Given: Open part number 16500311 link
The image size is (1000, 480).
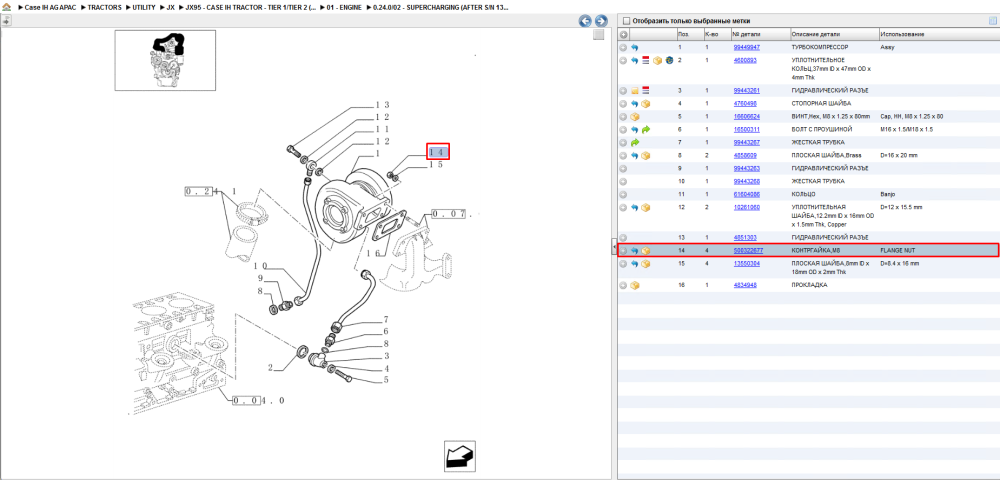Looking at the screenshot, I should [746, 129].
